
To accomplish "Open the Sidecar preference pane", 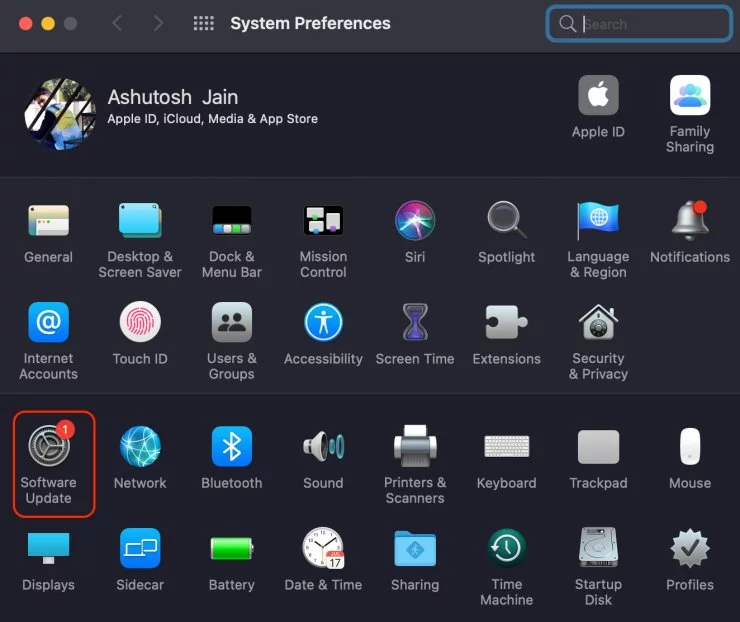I will coord(140,549).
